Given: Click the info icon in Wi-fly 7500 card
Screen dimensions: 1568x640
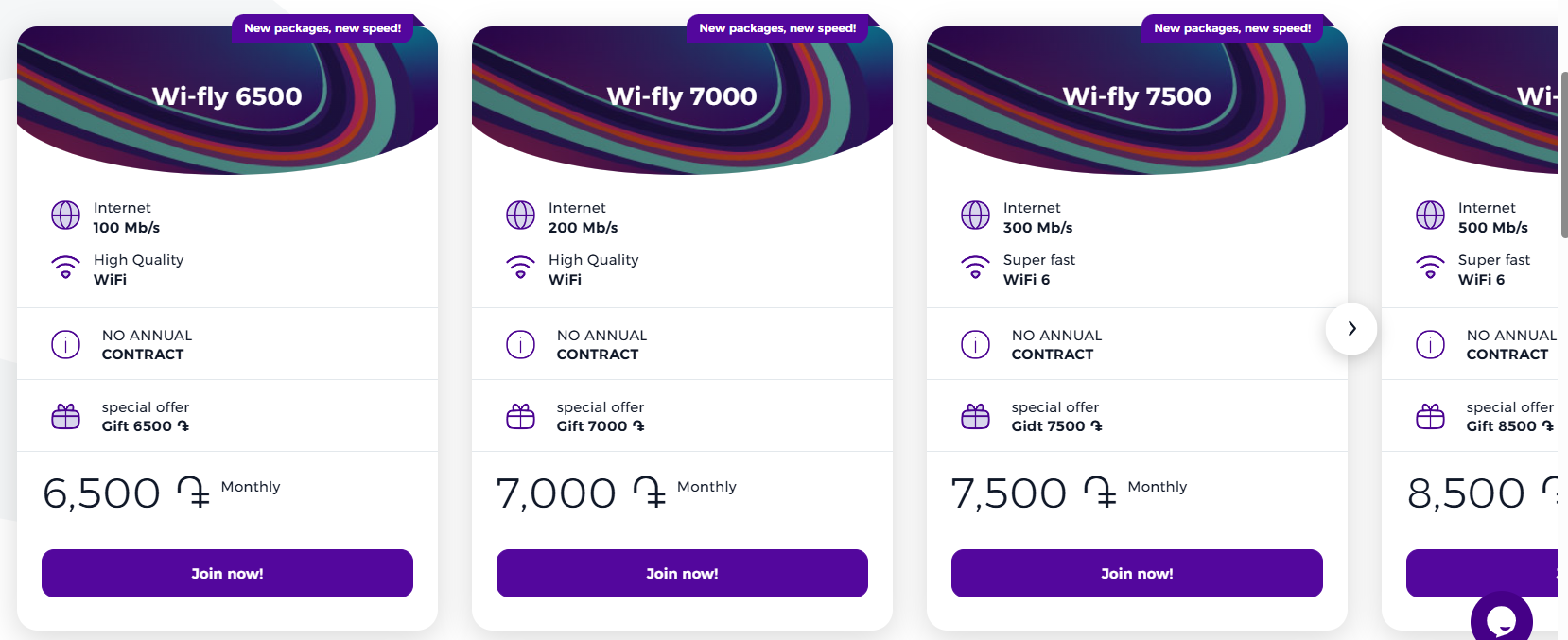Looking at the screenshot, I should pyautogui.click(x=975, y=344).
